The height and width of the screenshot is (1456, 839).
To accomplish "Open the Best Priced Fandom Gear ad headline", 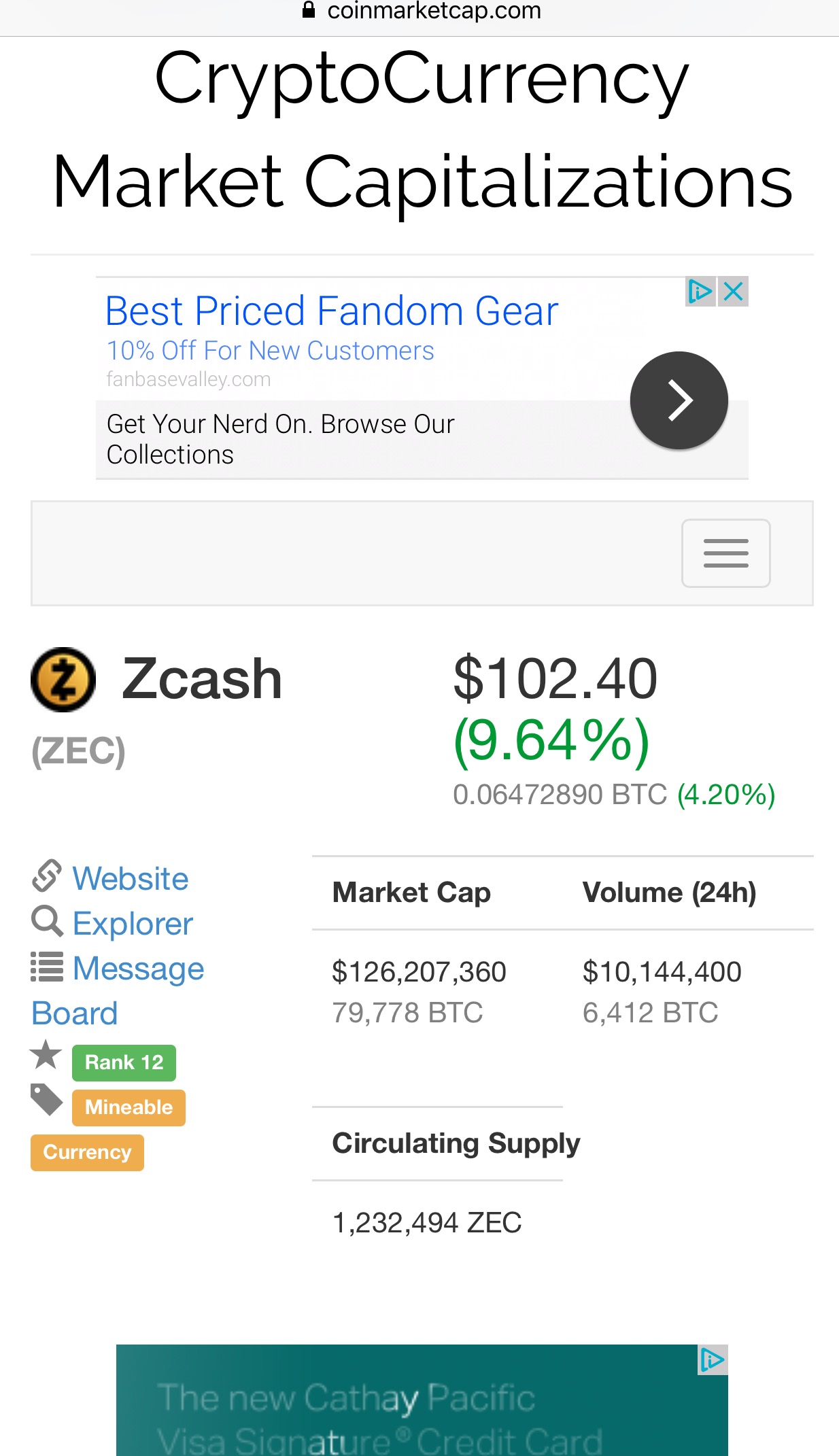I will click(332, 311).
